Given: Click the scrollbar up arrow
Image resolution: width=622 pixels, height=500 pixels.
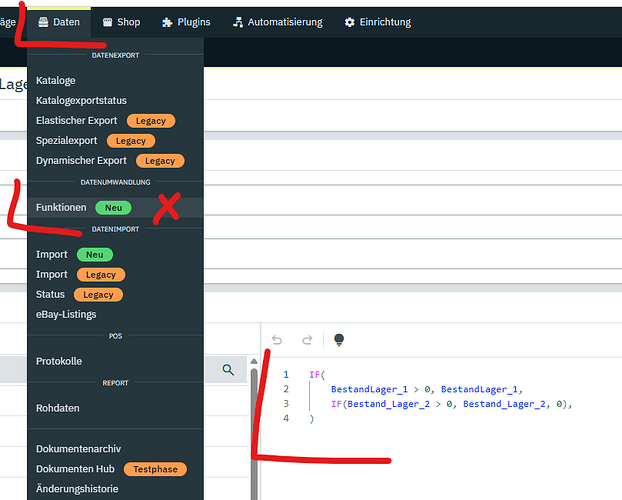Looking at the screenshot, I should coord(254,362).
